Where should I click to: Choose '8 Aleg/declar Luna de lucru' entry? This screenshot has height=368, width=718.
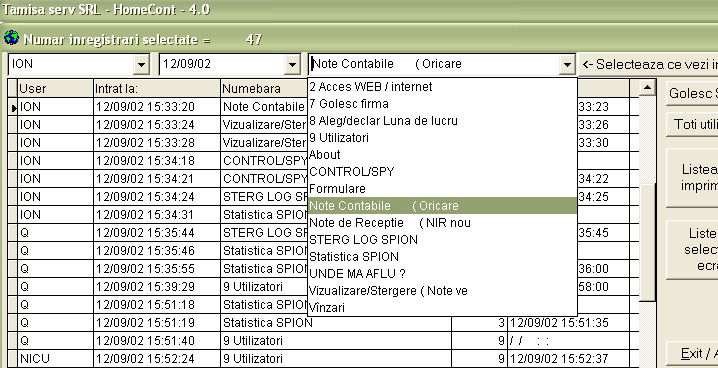click(442, 120)
